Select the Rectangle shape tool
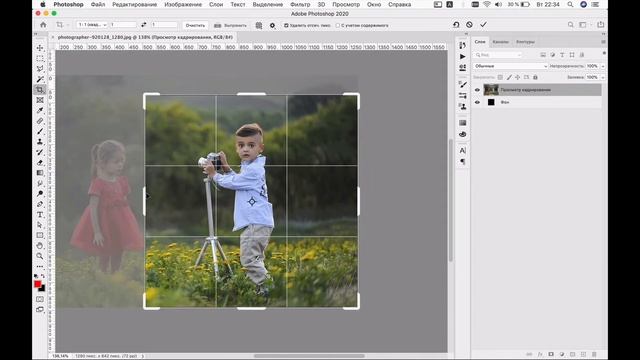Viewport: 640px width, 360px height. [40, 235]
